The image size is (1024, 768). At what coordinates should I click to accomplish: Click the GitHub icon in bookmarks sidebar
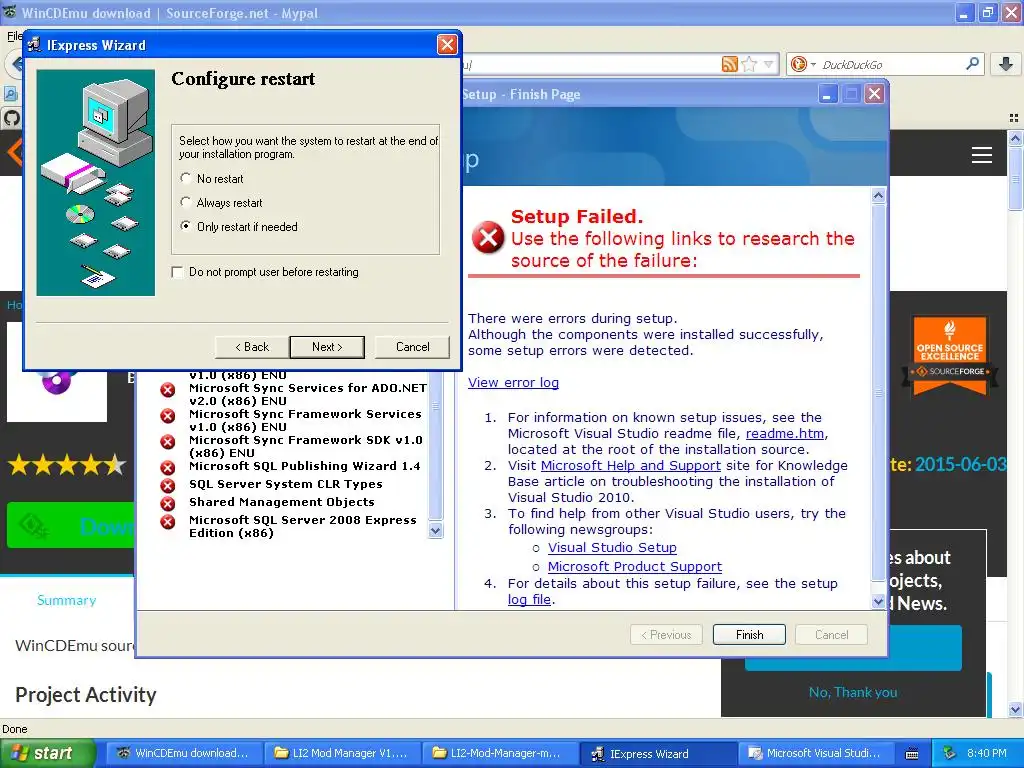(12, 118)
